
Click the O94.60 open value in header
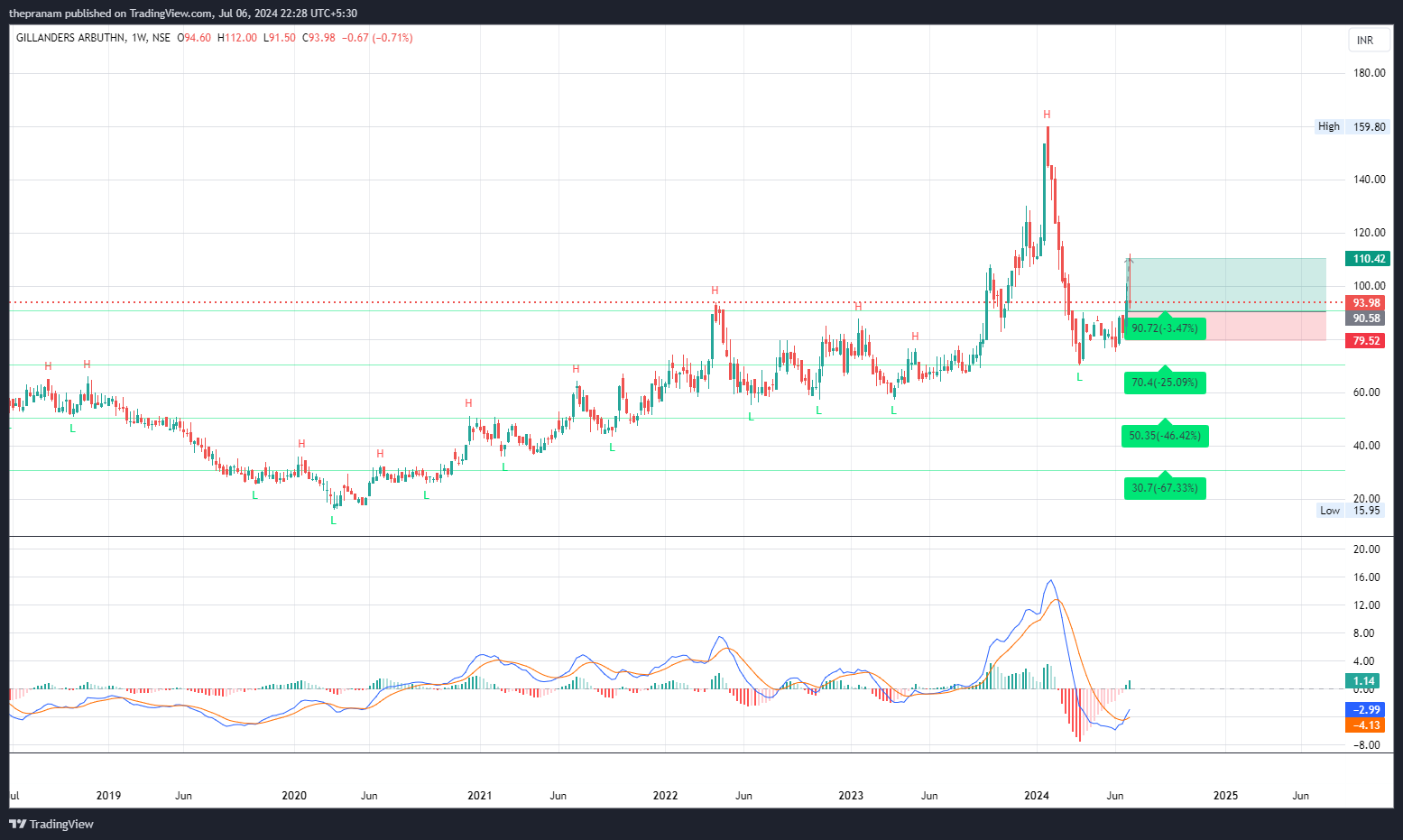pyautogui.click(x=194, y=38)
